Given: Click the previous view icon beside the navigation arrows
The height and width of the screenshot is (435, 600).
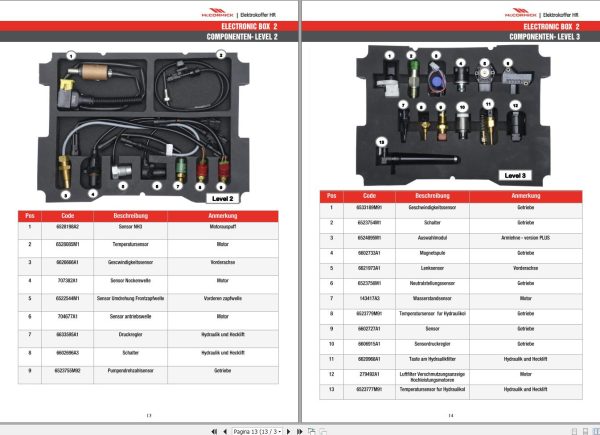Looking at the screenshot, I should (312, 432).
